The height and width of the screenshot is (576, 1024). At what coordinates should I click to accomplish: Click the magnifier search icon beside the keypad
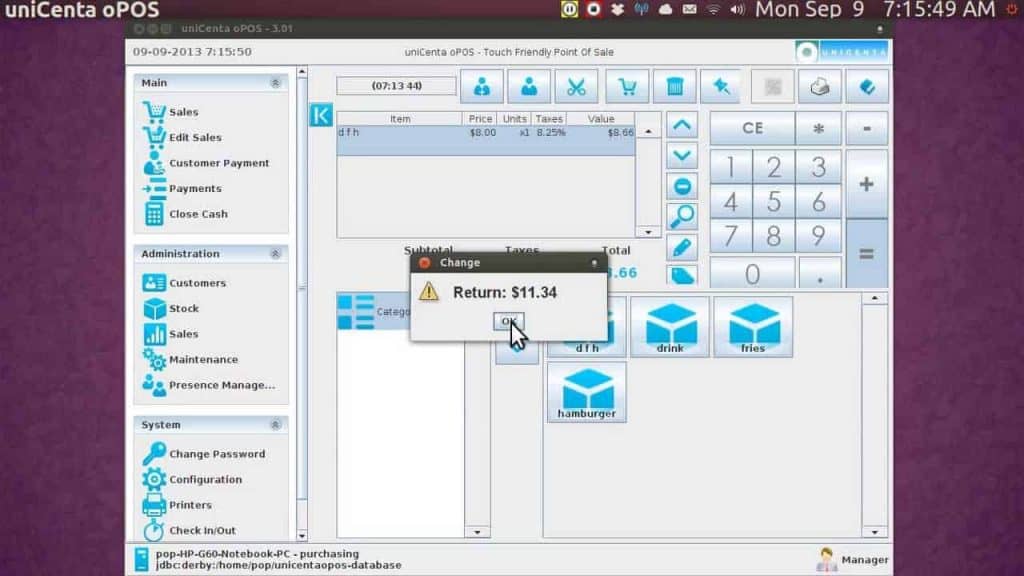click(682, 217)
